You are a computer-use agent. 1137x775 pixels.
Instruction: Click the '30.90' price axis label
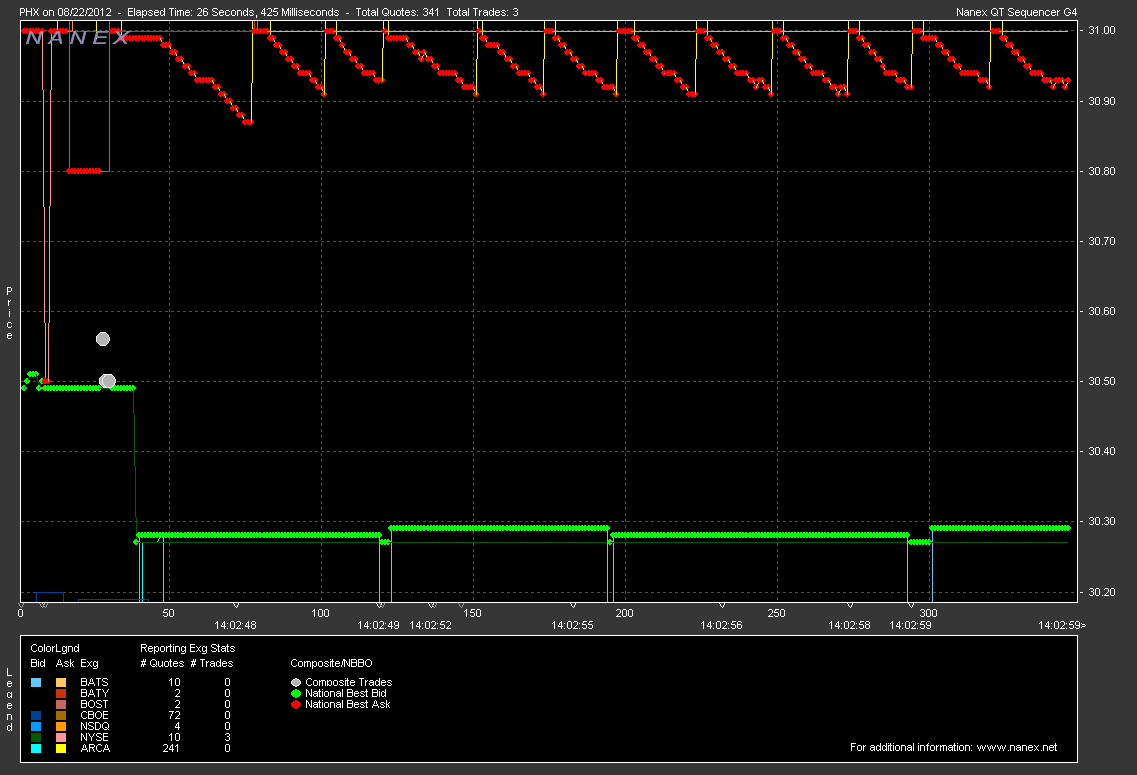[x=1102, y=101]
